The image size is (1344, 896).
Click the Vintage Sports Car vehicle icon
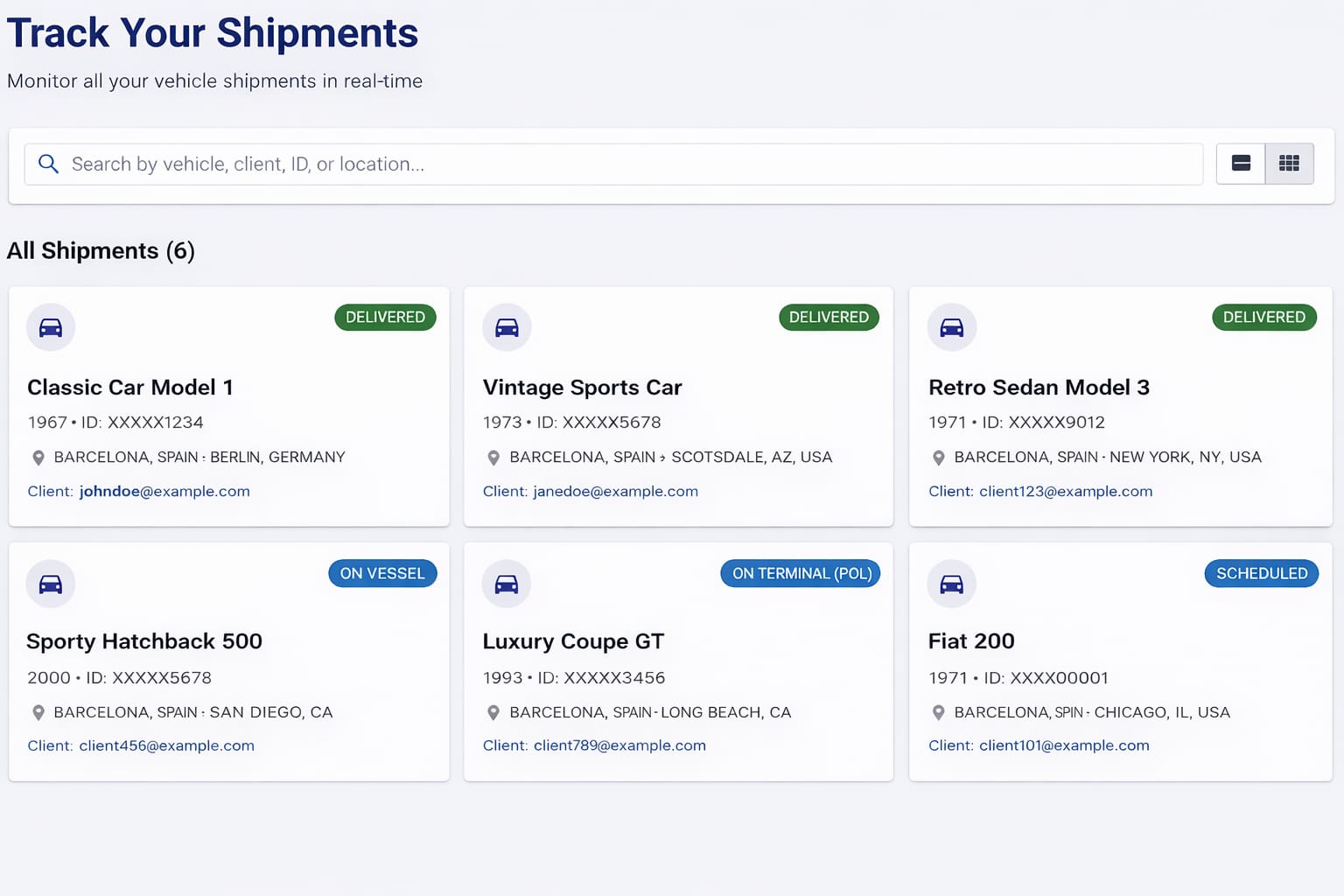(x=507, y=327)
